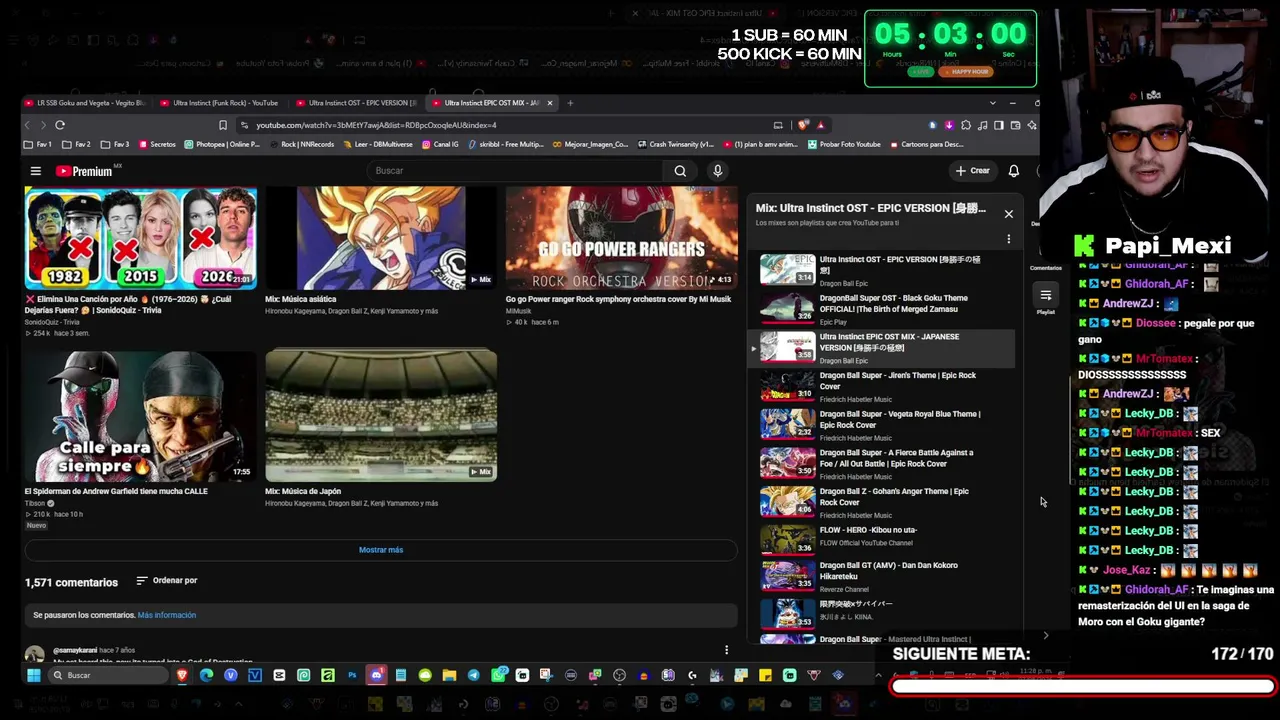Open the Crash Twinsanity bookmark
Viewport: 1280px width, 720px height.
[675, 145]
